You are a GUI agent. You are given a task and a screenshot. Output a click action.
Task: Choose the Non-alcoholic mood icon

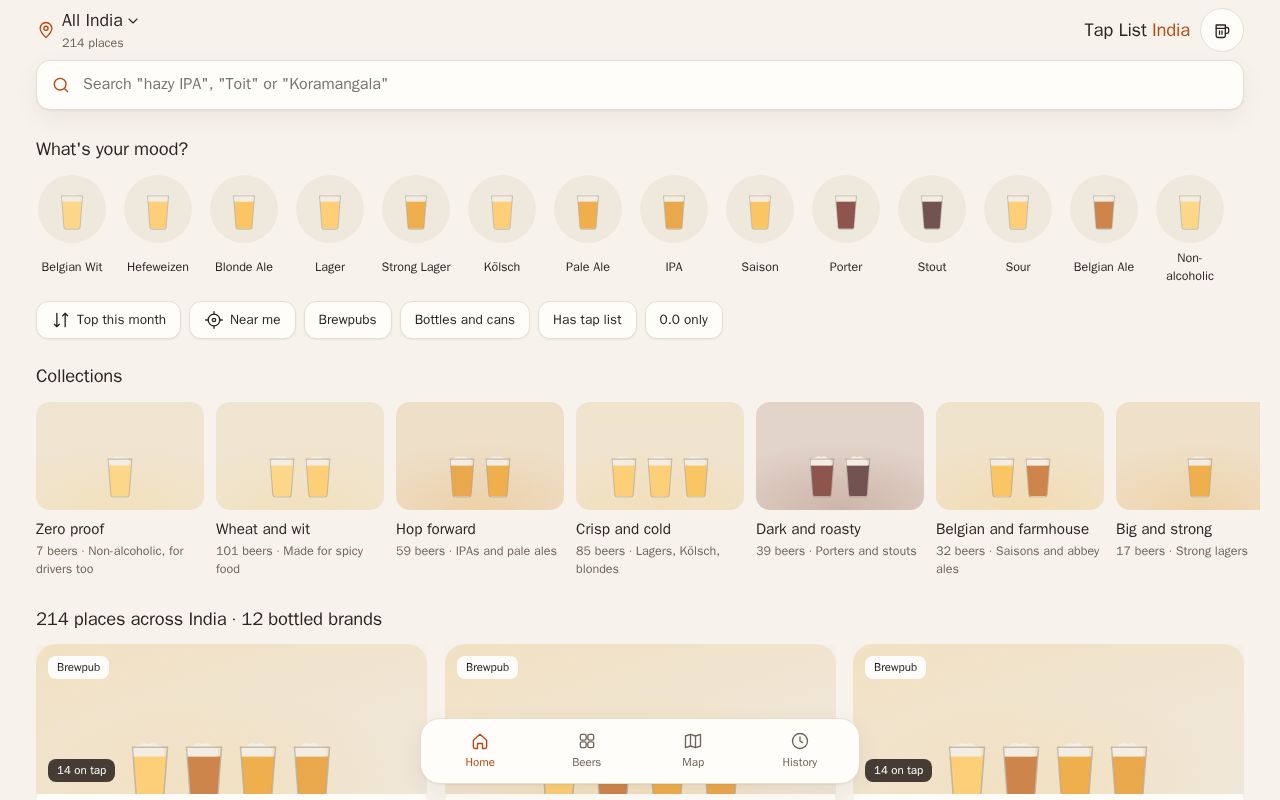[x=1190, y=209]
